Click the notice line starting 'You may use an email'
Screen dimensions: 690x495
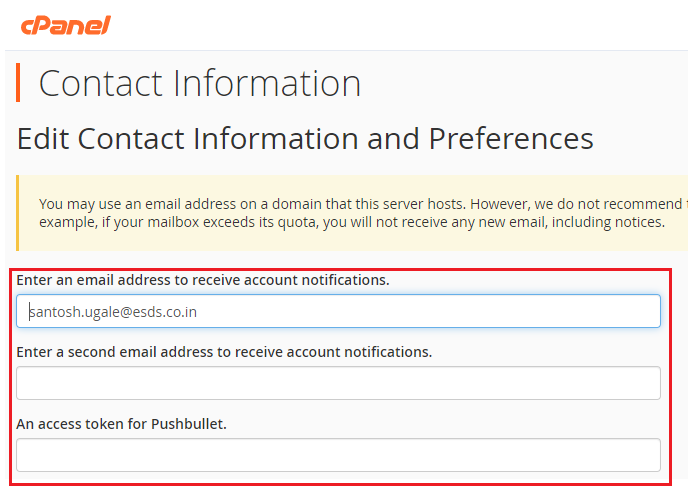tap(361, 204)
